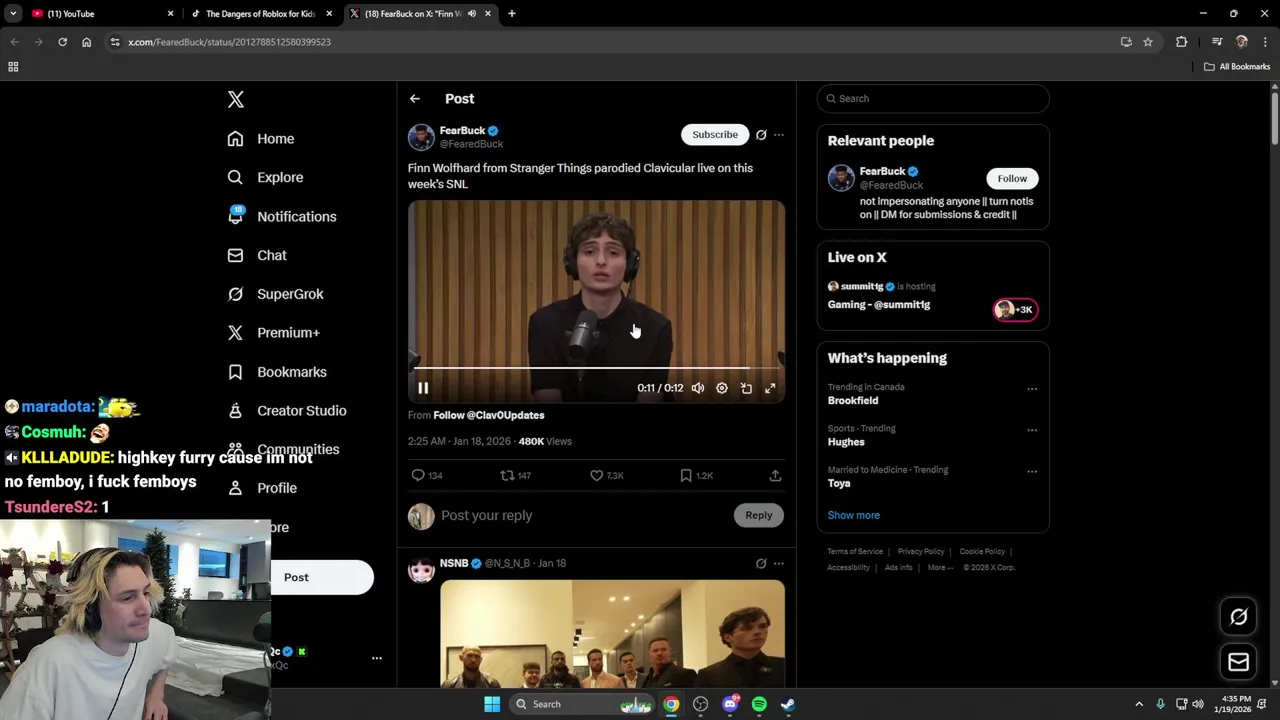Open Premium+ in X sidebar

click(273, 333)
